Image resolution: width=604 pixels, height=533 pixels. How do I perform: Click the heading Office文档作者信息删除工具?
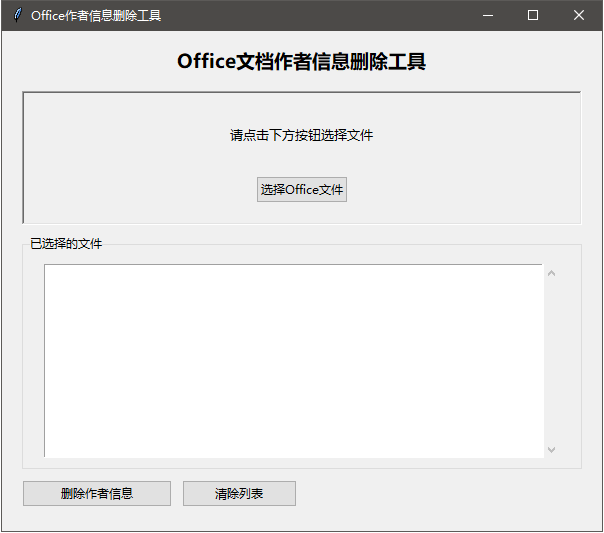coord(301,61)
